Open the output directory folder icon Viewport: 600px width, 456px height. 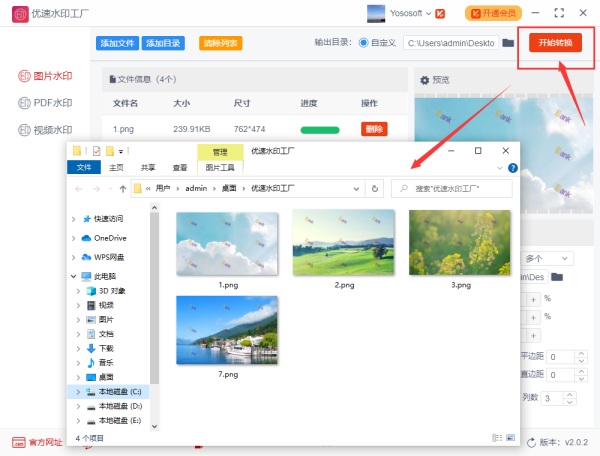pyautogui.click(x=508, y=44)
